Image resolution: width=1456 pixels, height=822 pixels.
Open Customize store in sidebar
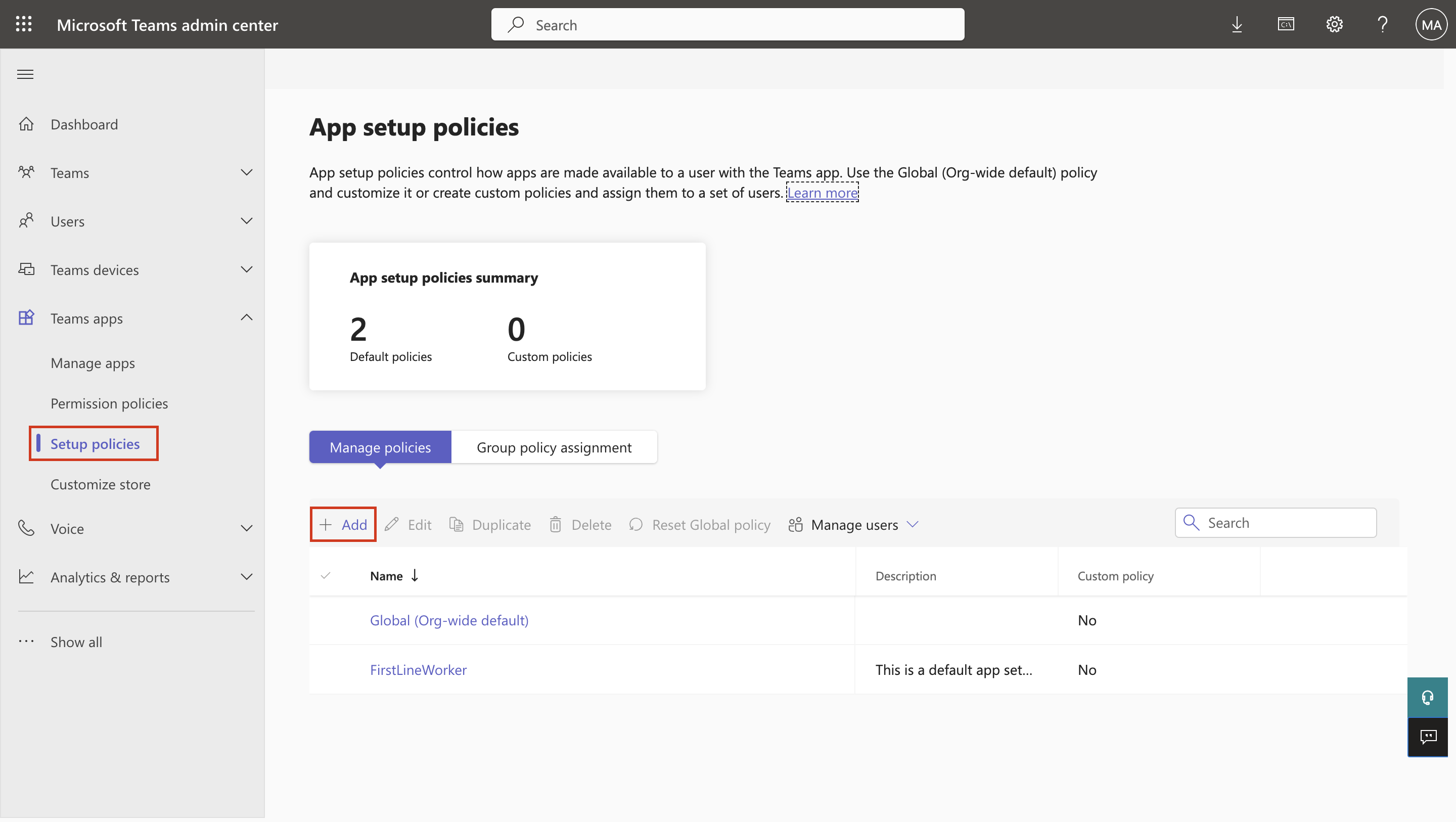click(x=101, y=484)
